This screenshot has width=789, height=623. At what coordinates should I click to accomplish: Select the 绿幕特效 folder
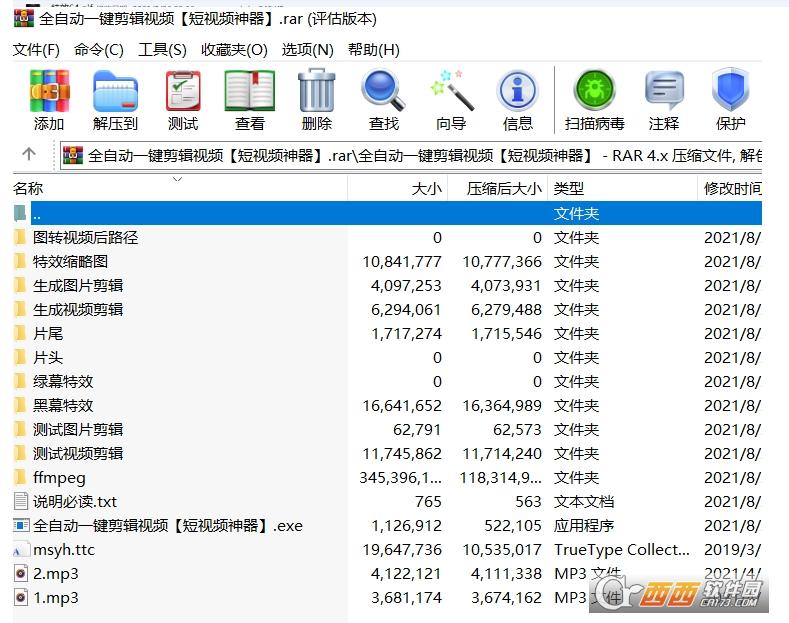point(63,381)
